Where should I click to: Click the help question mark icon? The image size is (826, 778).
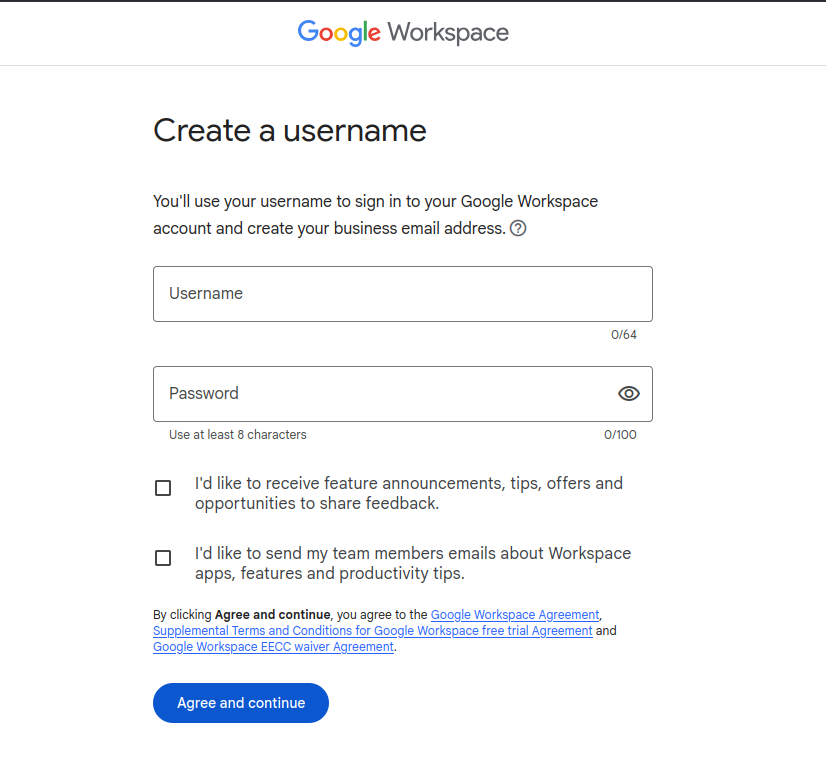[518, 228]
